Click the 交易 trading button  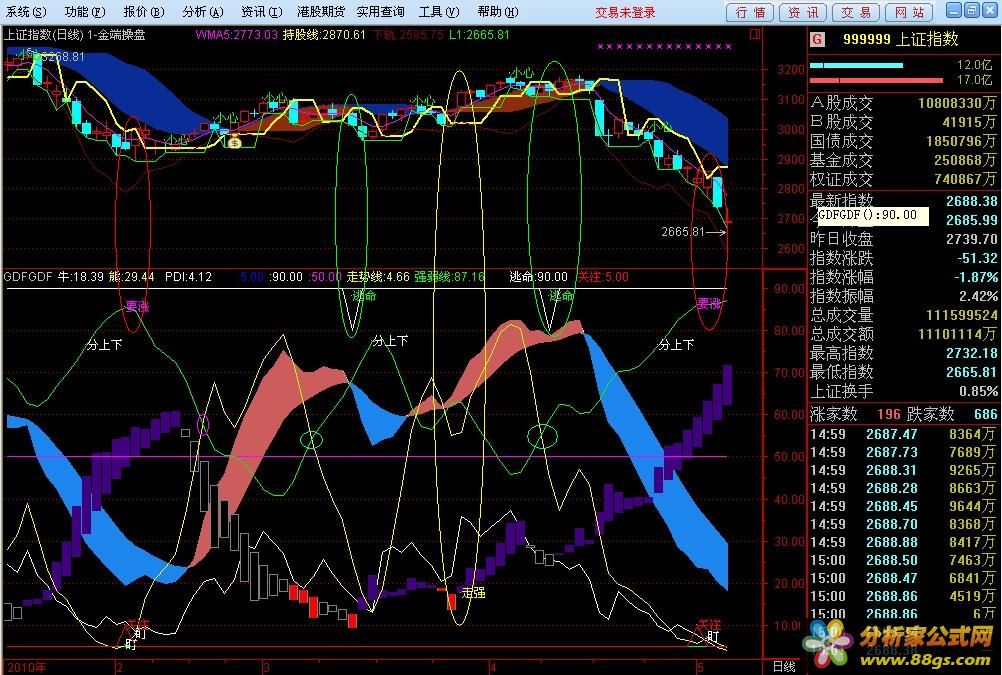coord(856,12)
